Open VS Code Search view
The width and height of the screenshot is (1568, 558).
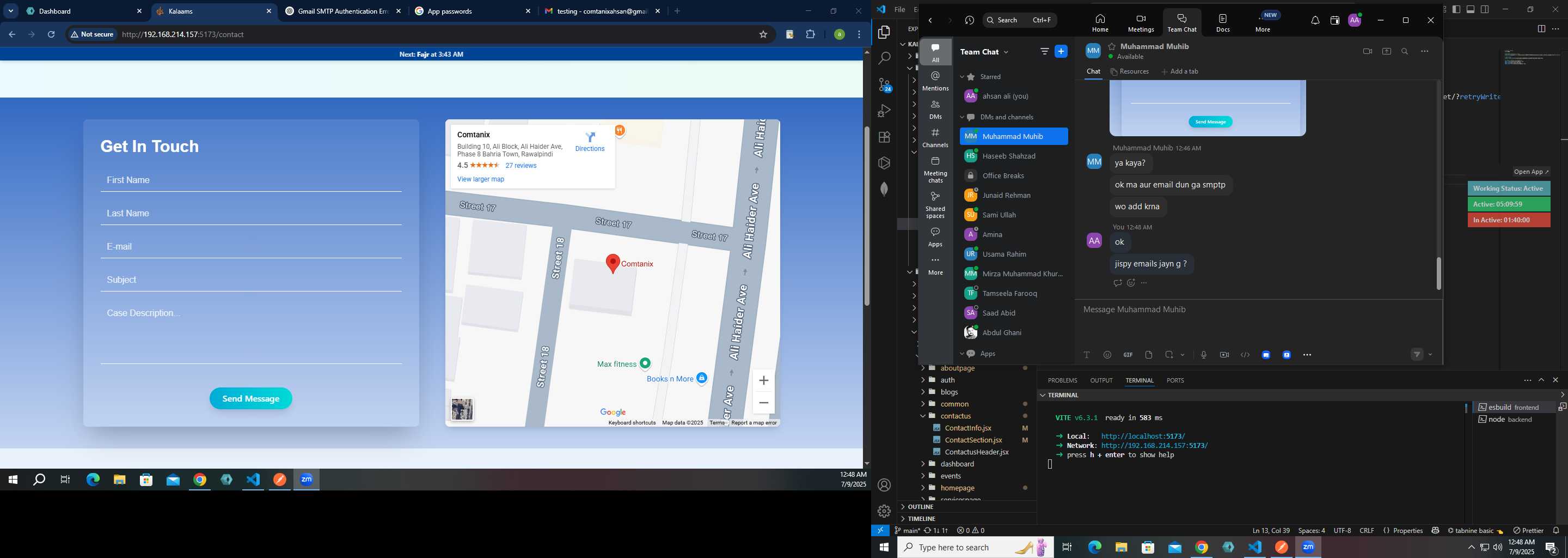(884, 58)
